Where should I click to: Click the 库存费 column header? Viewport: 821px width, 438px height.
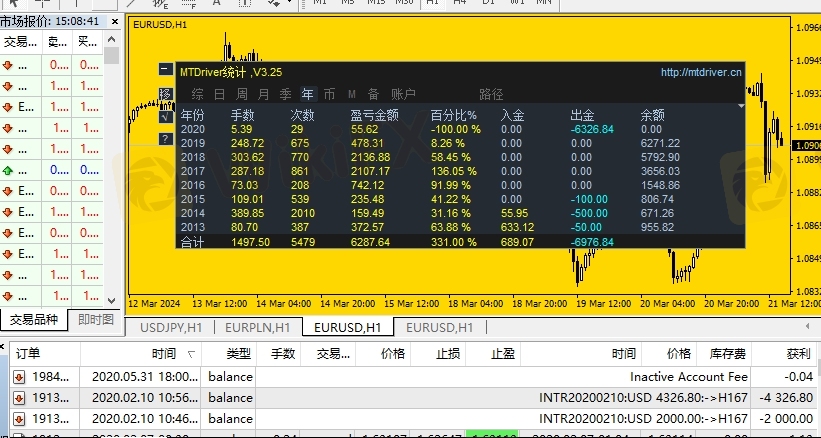(724, 354)
